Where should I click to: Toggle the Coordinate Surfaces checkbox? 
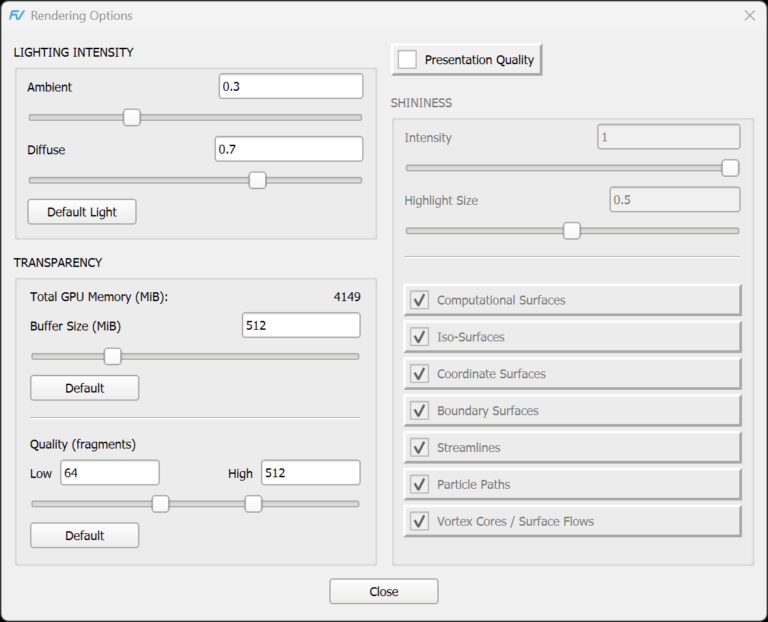point(419,374)
